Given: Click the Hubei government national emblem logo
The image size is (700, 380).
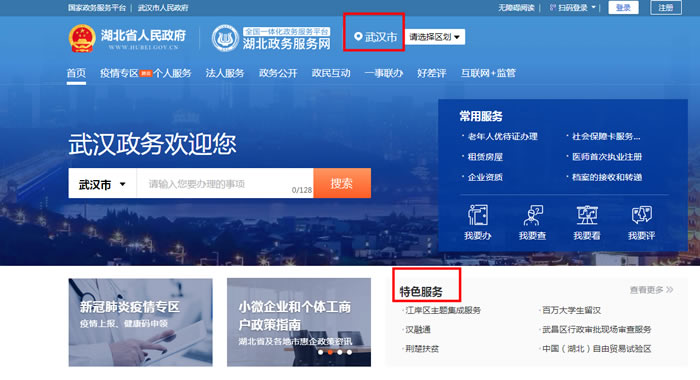Looking at the screenshot, I should pyautogui.click(x=82, y=38).
